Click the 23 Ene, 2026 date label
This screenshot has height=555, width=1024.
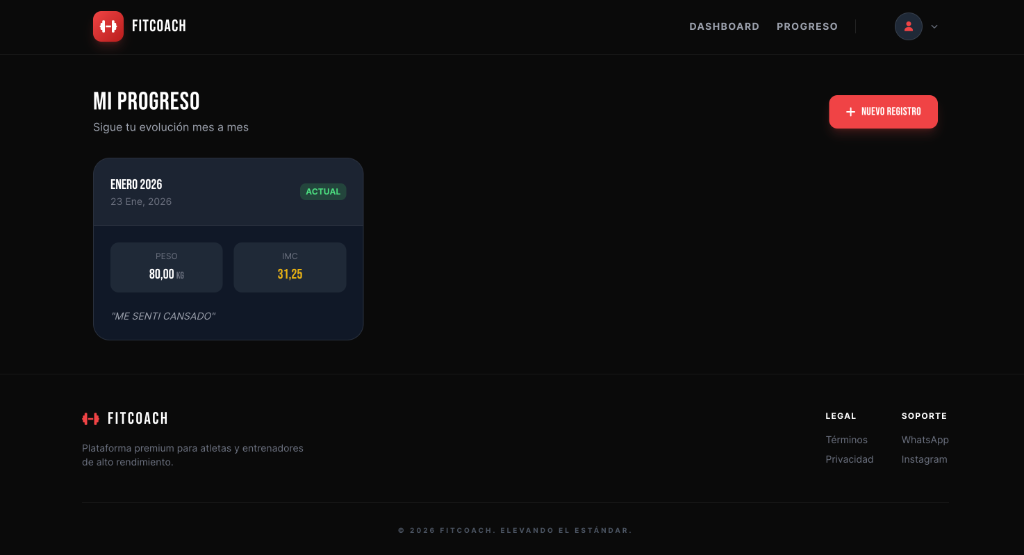tap(141, 202)
